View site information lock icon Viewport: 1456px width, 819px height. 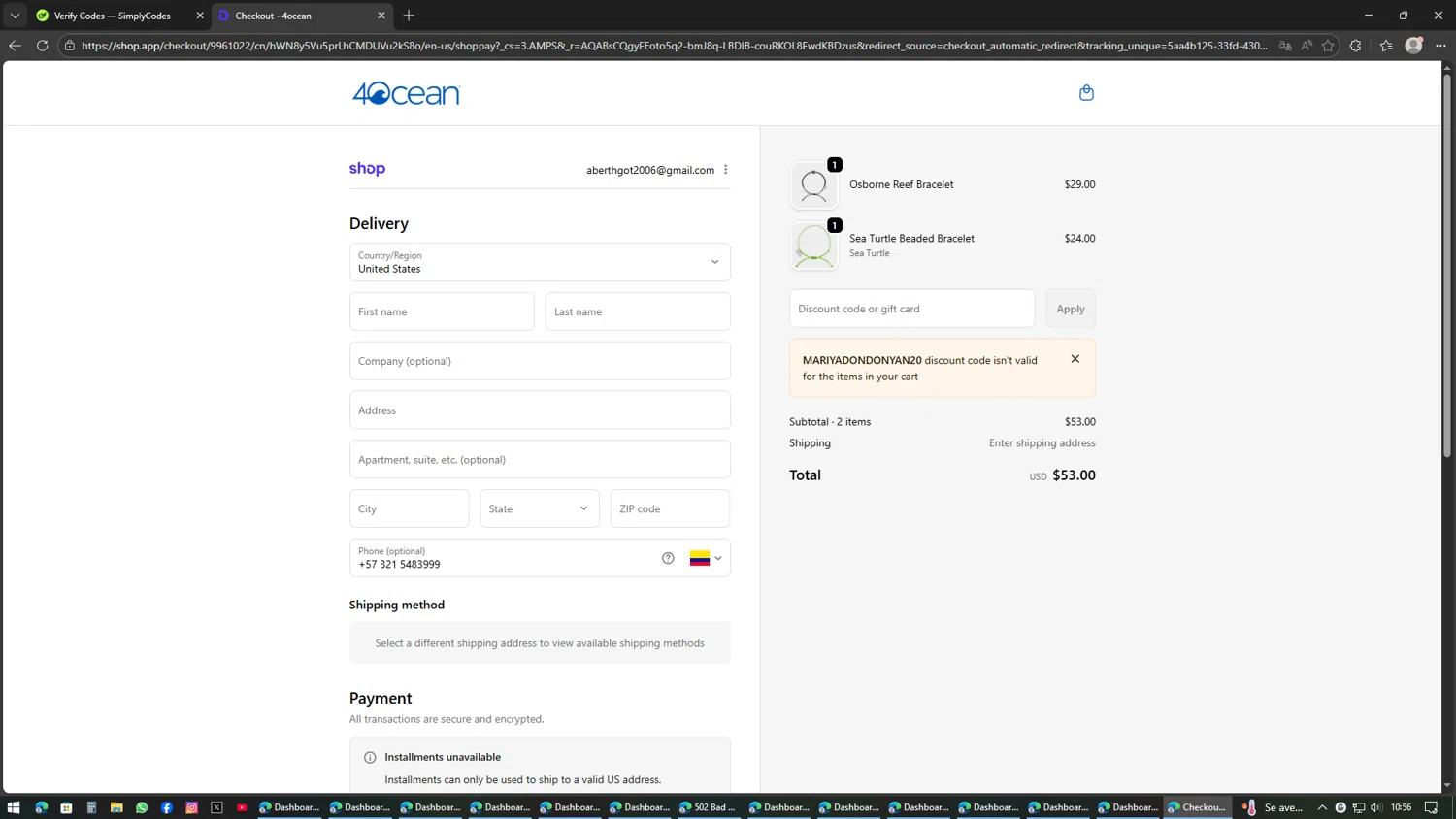click(x=70, y=46)
